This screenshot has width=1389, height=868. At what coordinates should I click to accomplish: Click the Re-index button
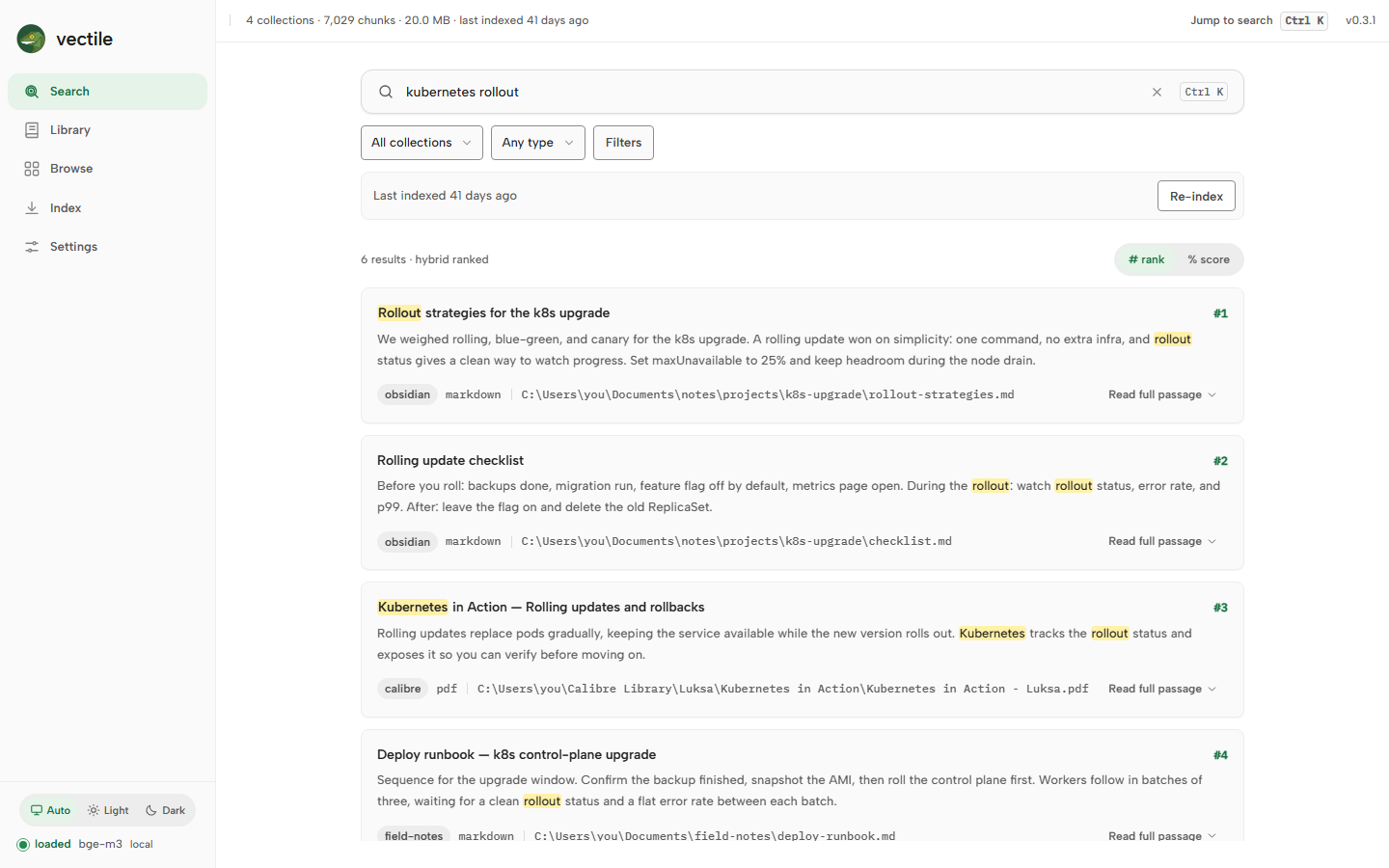[1196, 196]
